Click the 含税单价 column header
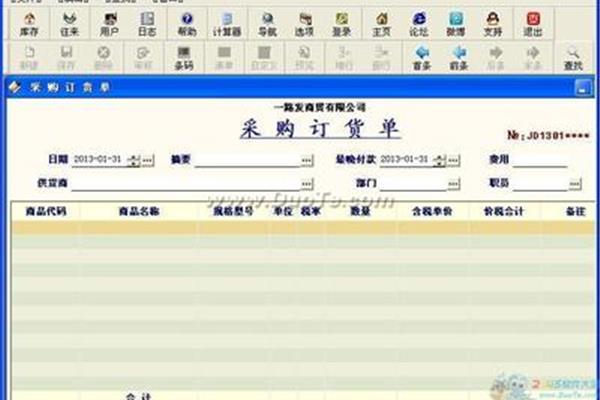 point(432,211)
